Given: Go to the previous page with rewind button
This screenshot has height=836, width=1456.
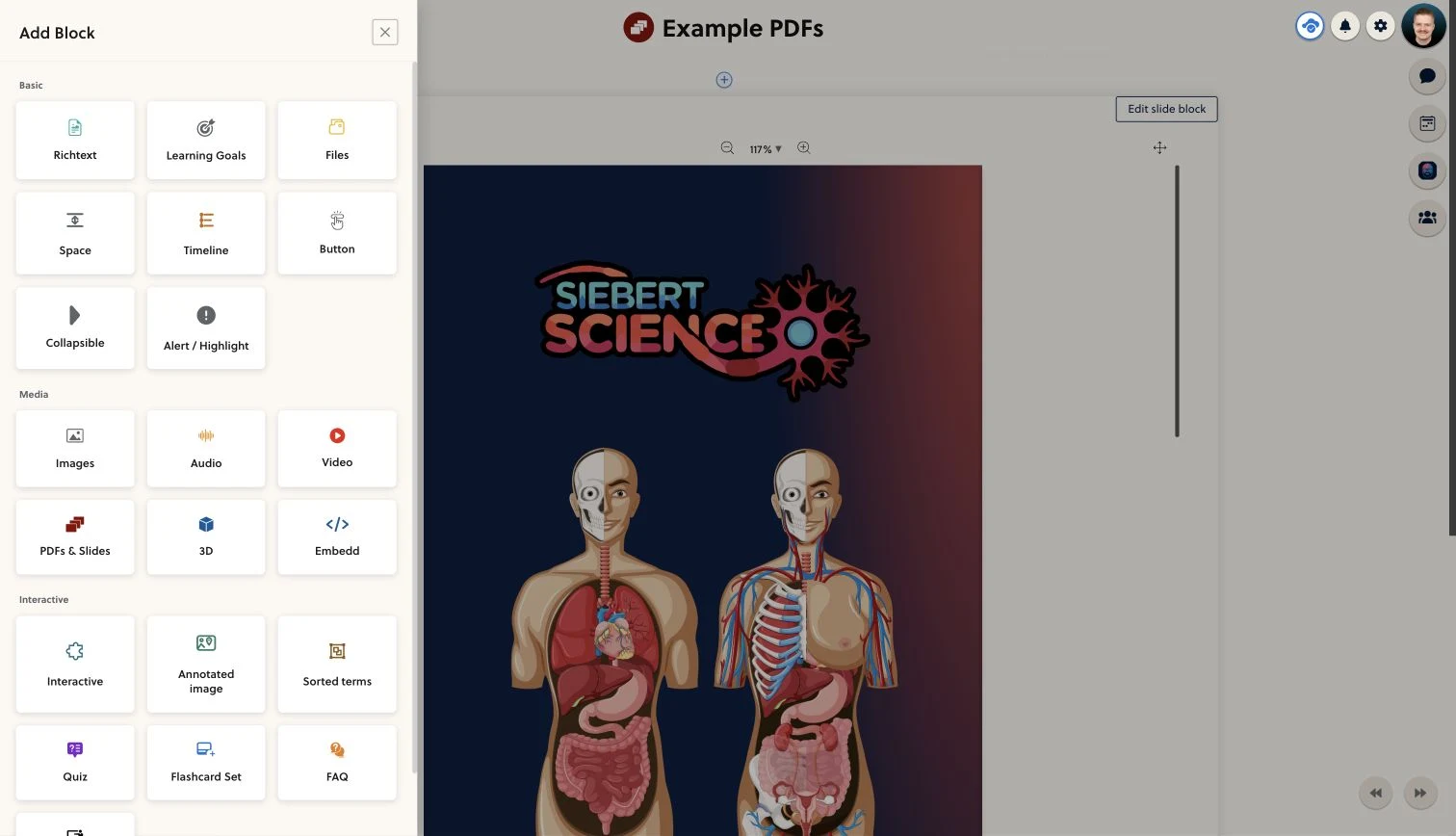Looking at the screenshot, I should (1376, 793).
